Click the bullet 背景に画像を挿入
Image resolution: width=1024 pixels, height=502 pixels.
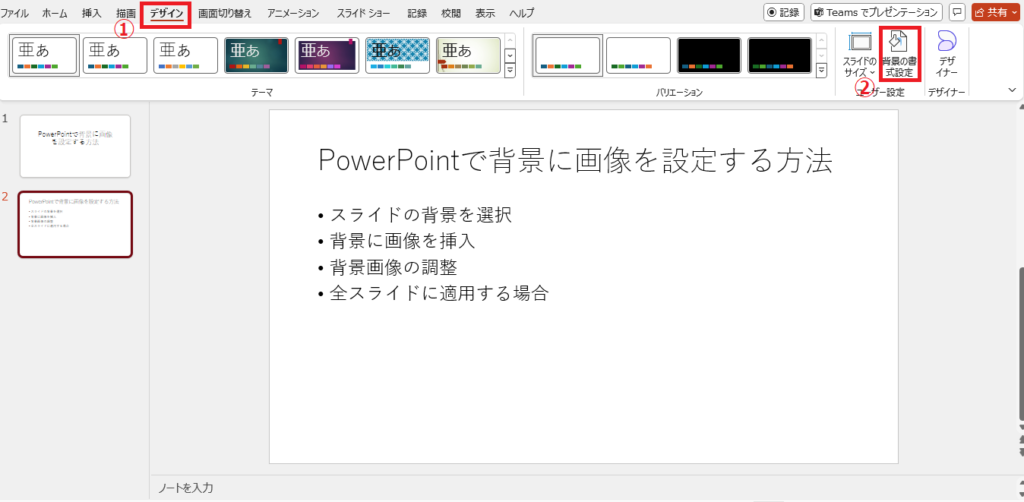click(402, 241)
